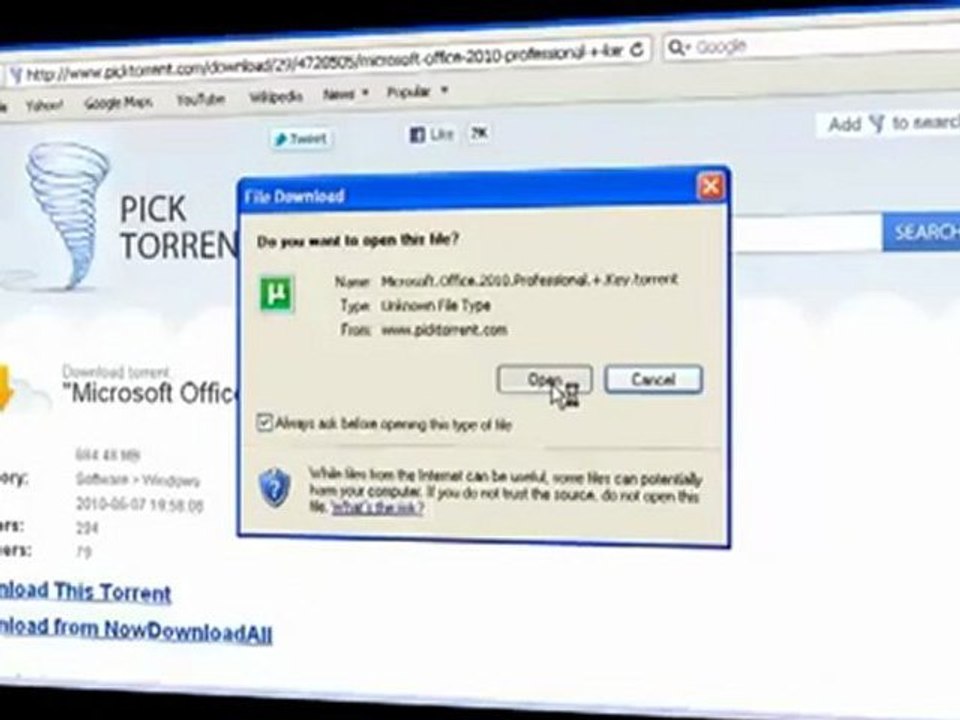The image size is (960, 720).
Task: Open the Google Maps bookmark
Action: click(118, 102)
